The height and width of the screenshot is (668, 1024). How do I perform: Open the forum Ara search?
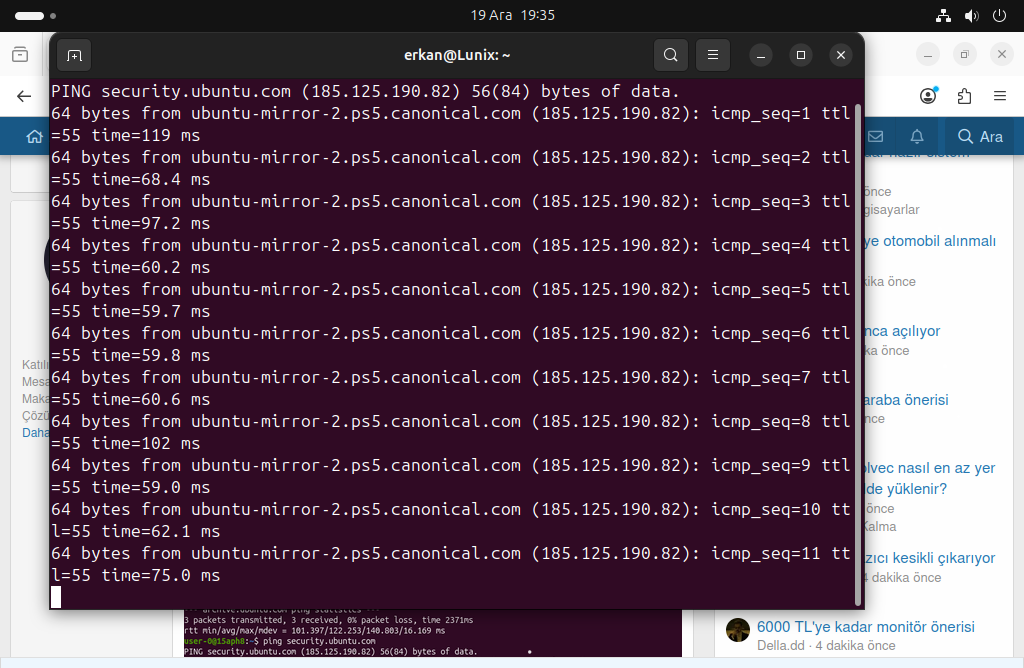point(980,136)
